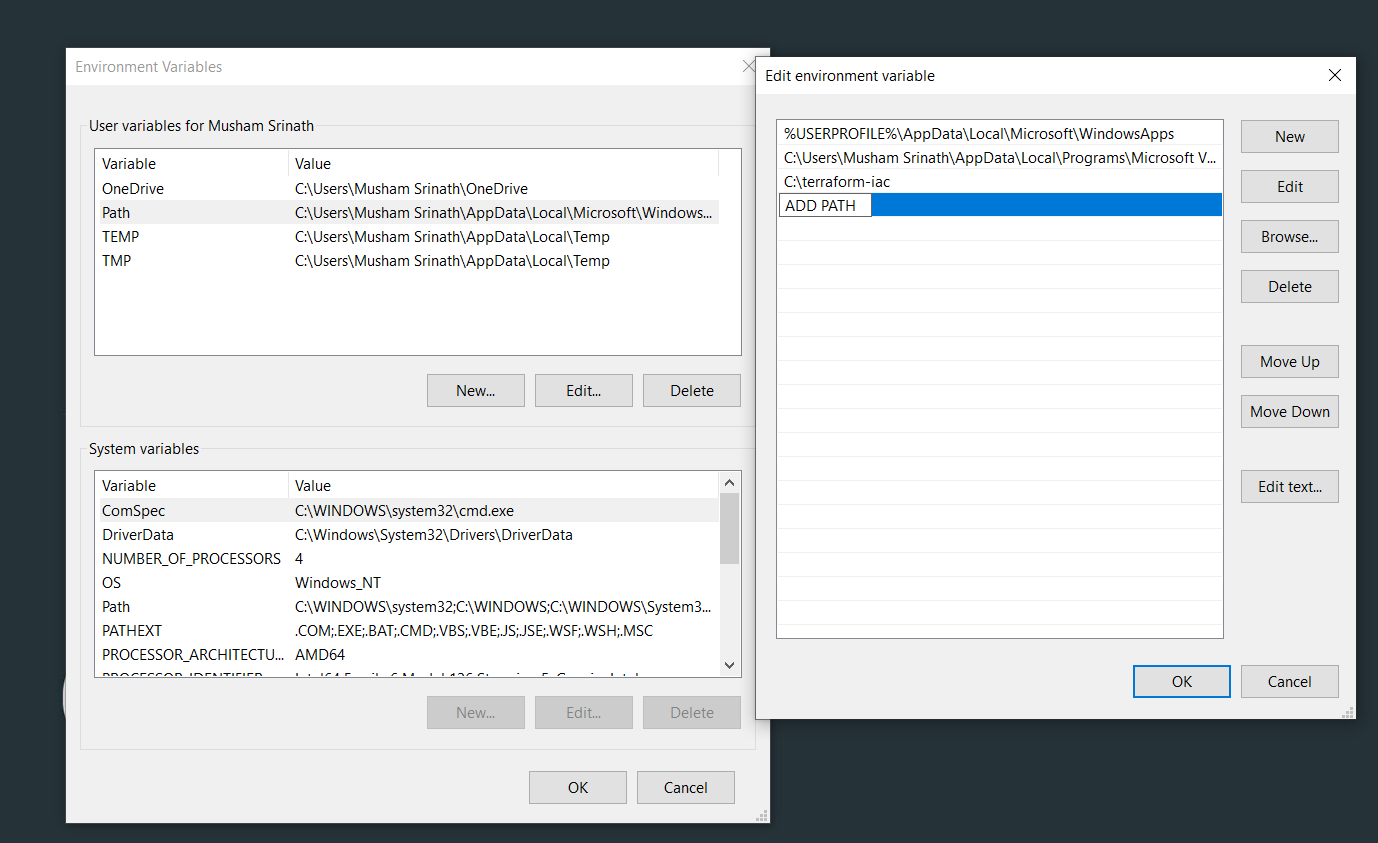The image size is (1378, 843).
Task: Click the Browse... button
Action: point(1289,237)
